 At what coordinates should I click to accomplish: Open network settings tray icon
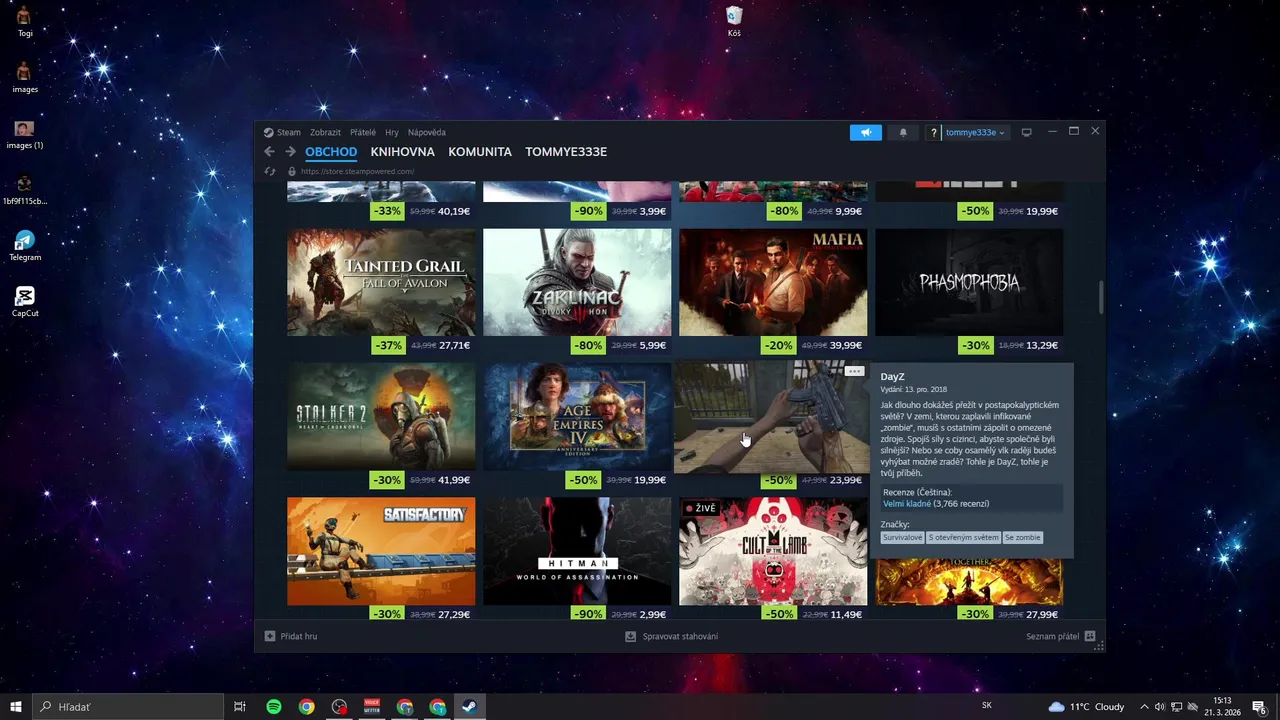(x=1177, y=707)
